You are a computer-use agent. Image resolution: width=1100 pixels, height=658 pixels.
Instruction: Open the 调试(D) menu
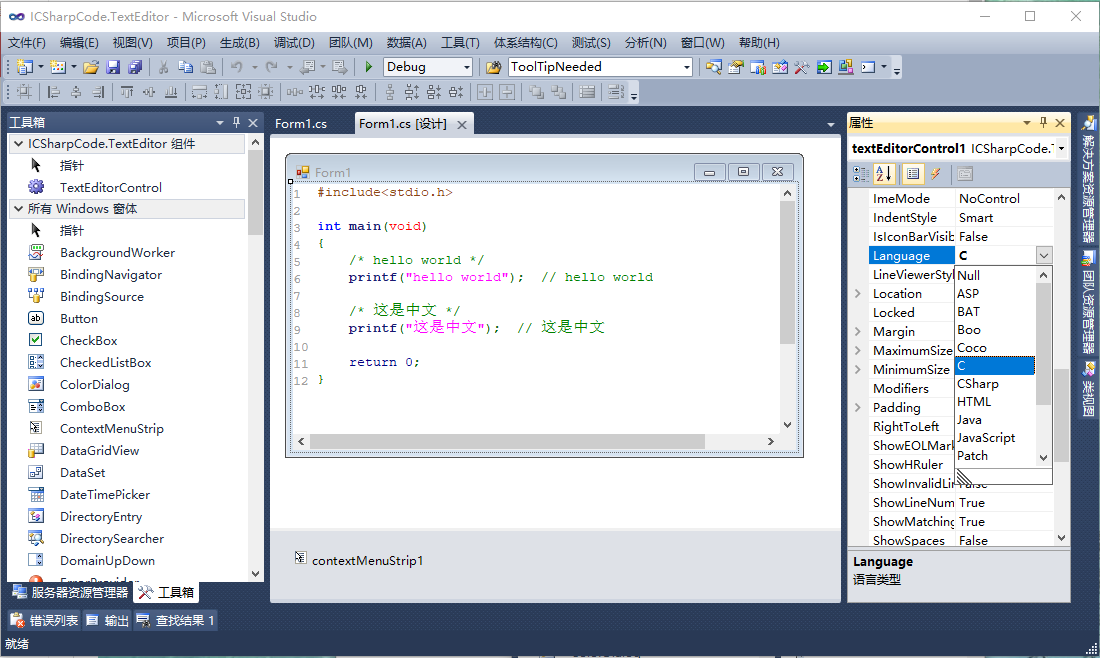292,42
